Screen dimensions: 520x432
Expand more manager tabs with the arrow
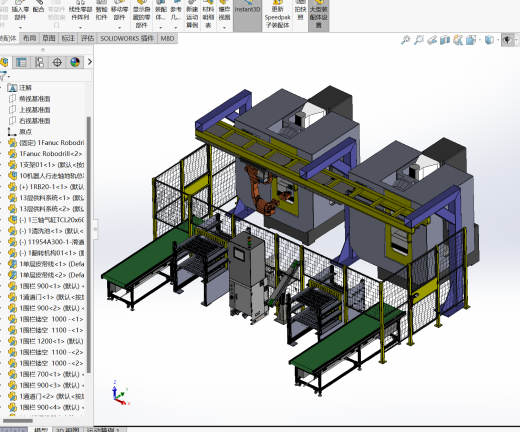tap(89, 62)
